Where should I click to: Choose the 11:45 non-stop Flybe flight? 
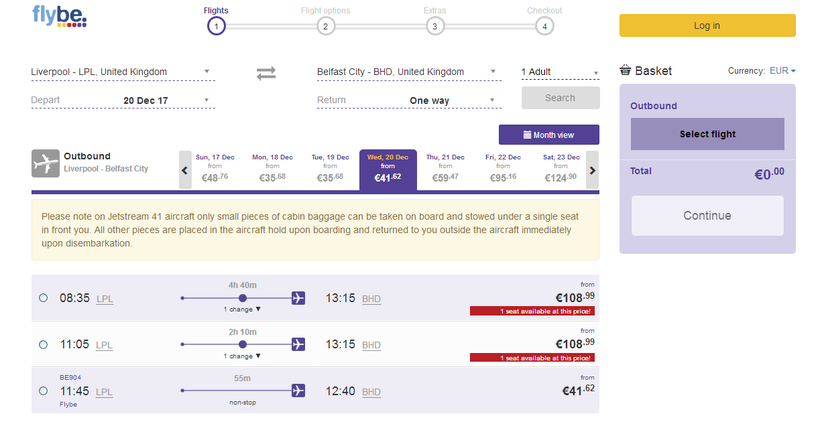43,391
